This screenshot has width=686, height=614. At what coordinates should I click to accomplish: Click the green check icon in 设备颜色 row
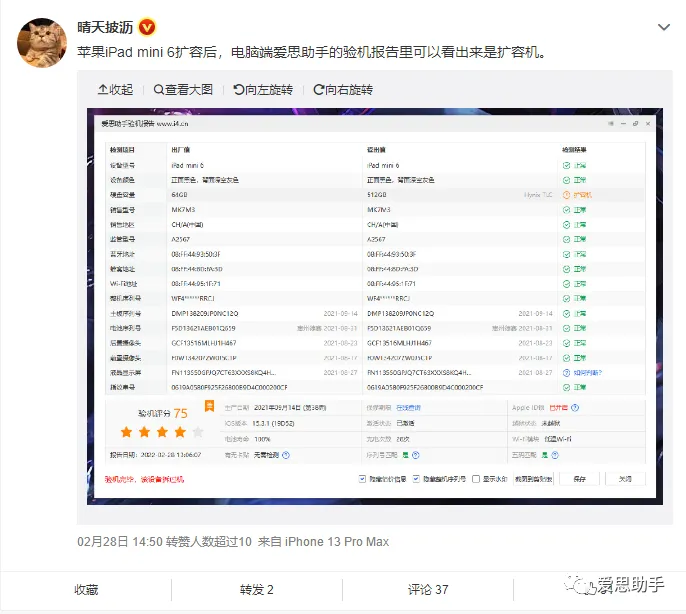566,180
